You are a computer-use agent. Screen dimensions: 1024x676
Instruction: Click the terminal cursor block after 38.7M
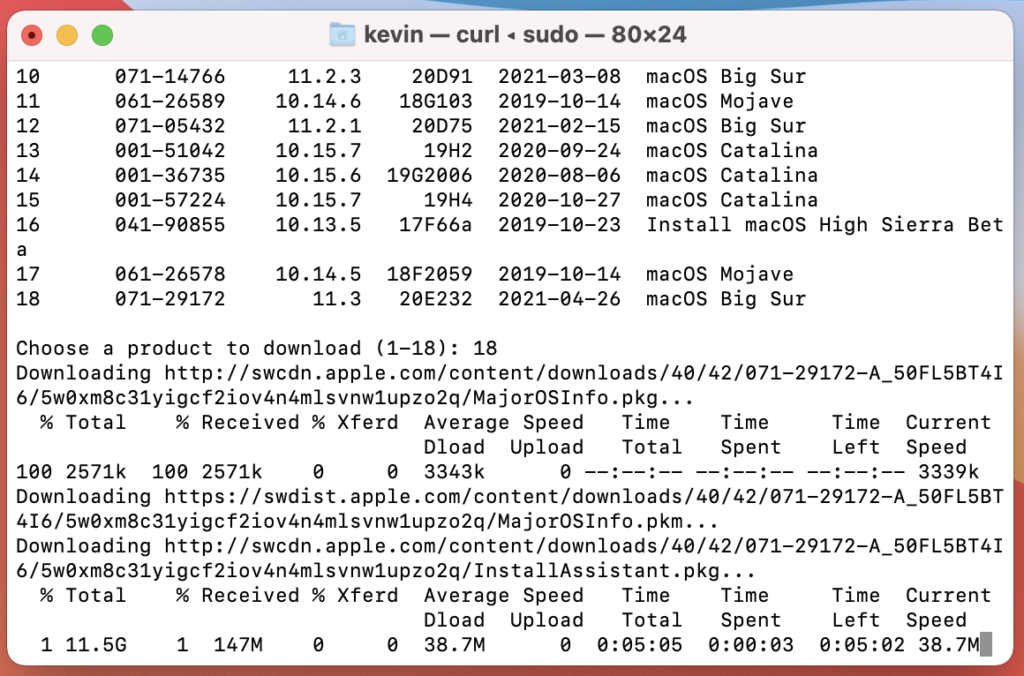tap(985, 645)
